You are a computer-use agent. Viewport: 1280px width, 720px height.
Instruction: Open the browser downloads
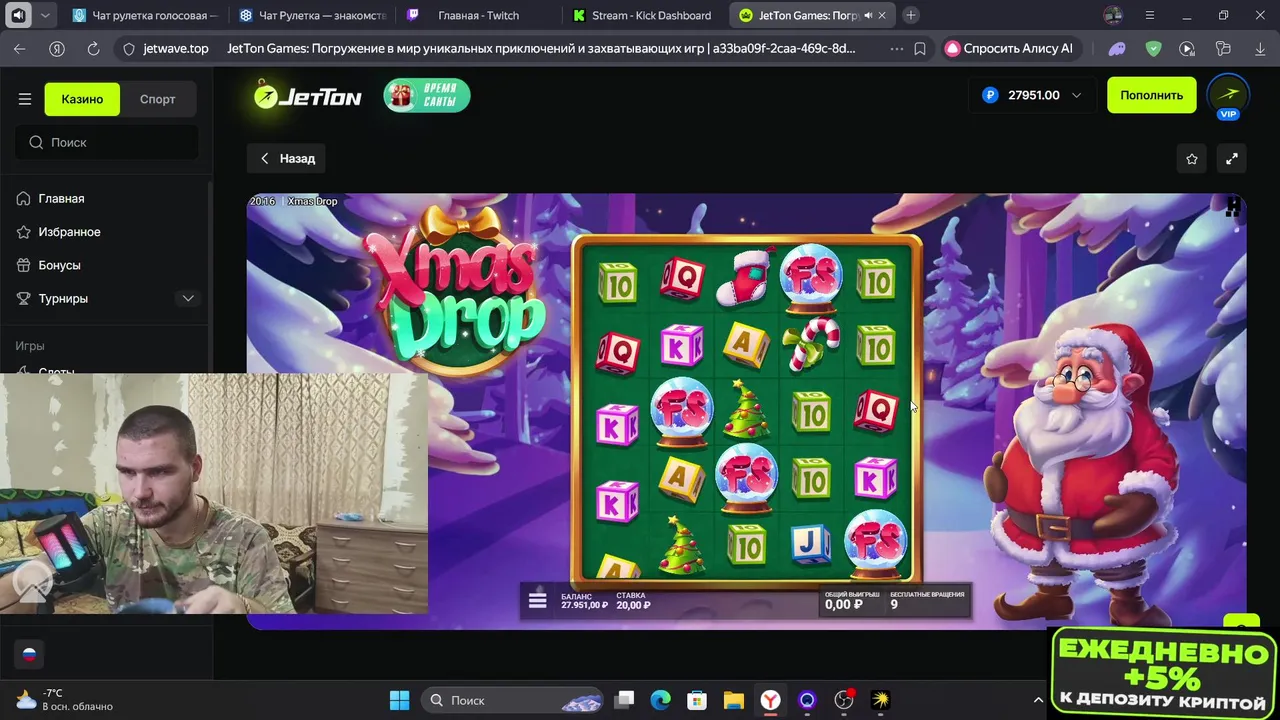click(1259, 48)
